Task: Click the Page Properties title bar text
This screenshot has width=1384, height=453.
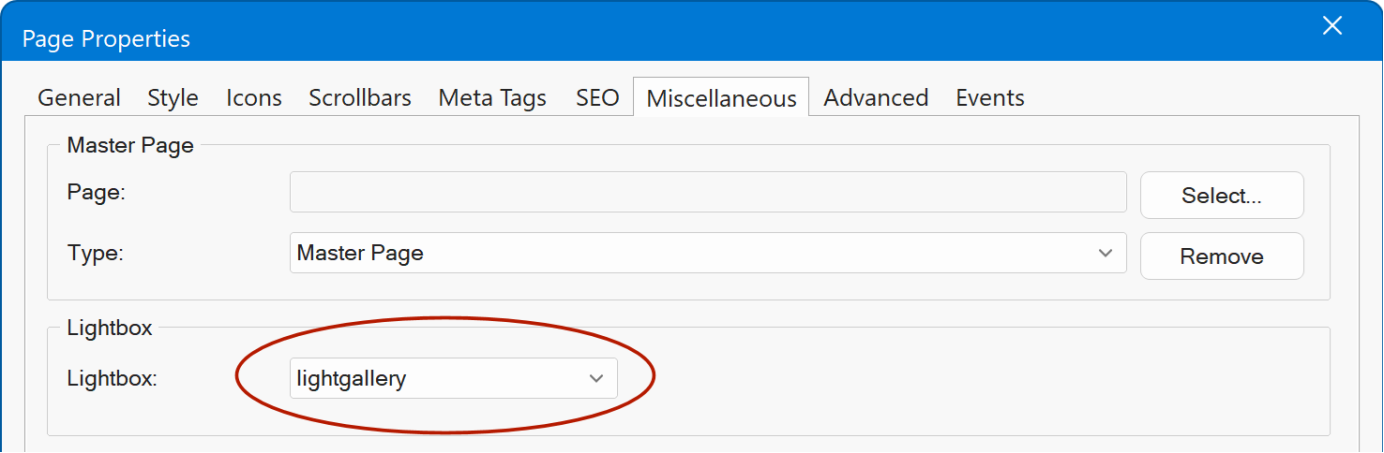Action: (x=106, y=39)
